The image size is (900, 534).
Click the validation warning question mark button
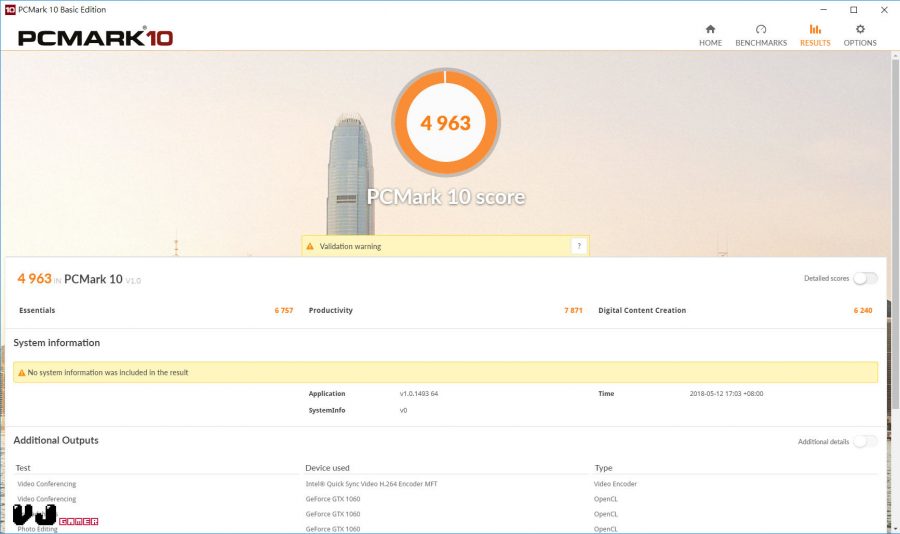pyautogui.click(x=579, y=246)
